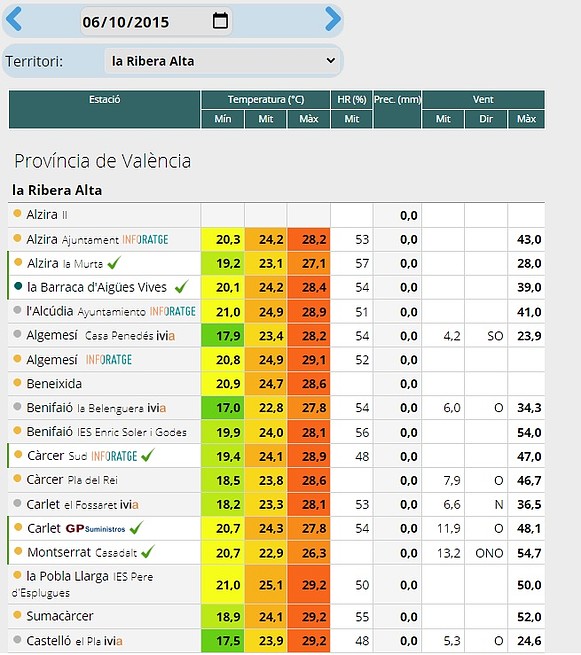
Task: Open the Sumacàrcer station link
Action: pyautogui.click(x=60, y=616)
